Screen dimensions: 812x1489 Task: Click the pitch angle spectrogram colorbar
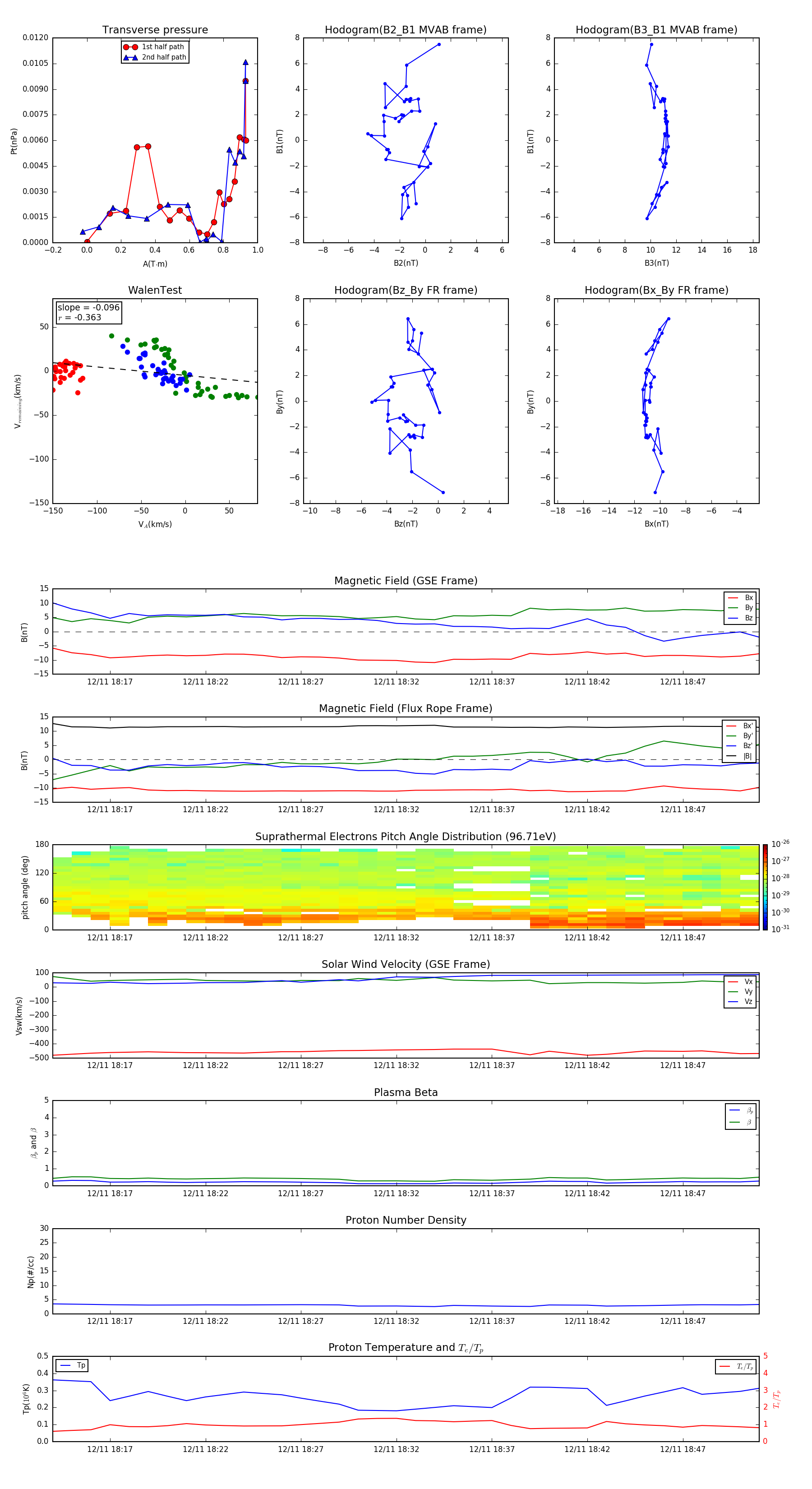[x=765, y=887]
